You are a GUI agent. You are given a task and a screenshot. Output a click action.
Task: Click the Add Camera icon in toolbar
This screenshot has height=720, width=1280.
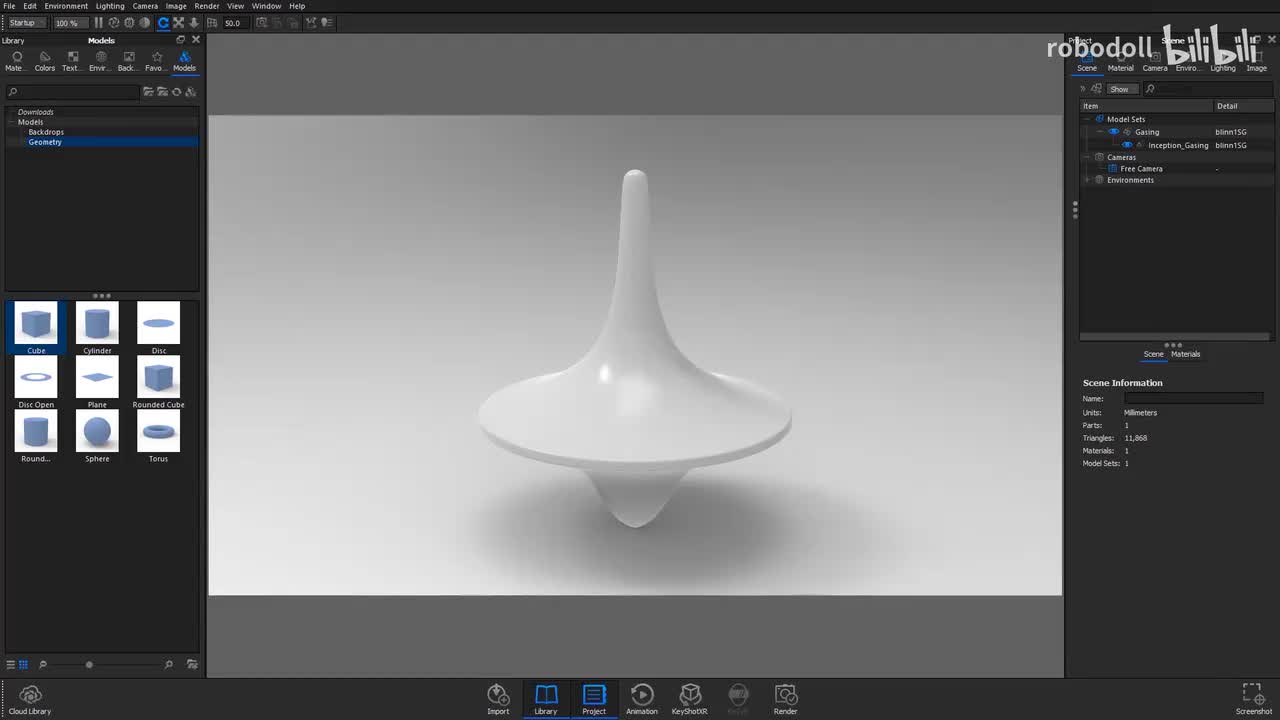(262, 22)
